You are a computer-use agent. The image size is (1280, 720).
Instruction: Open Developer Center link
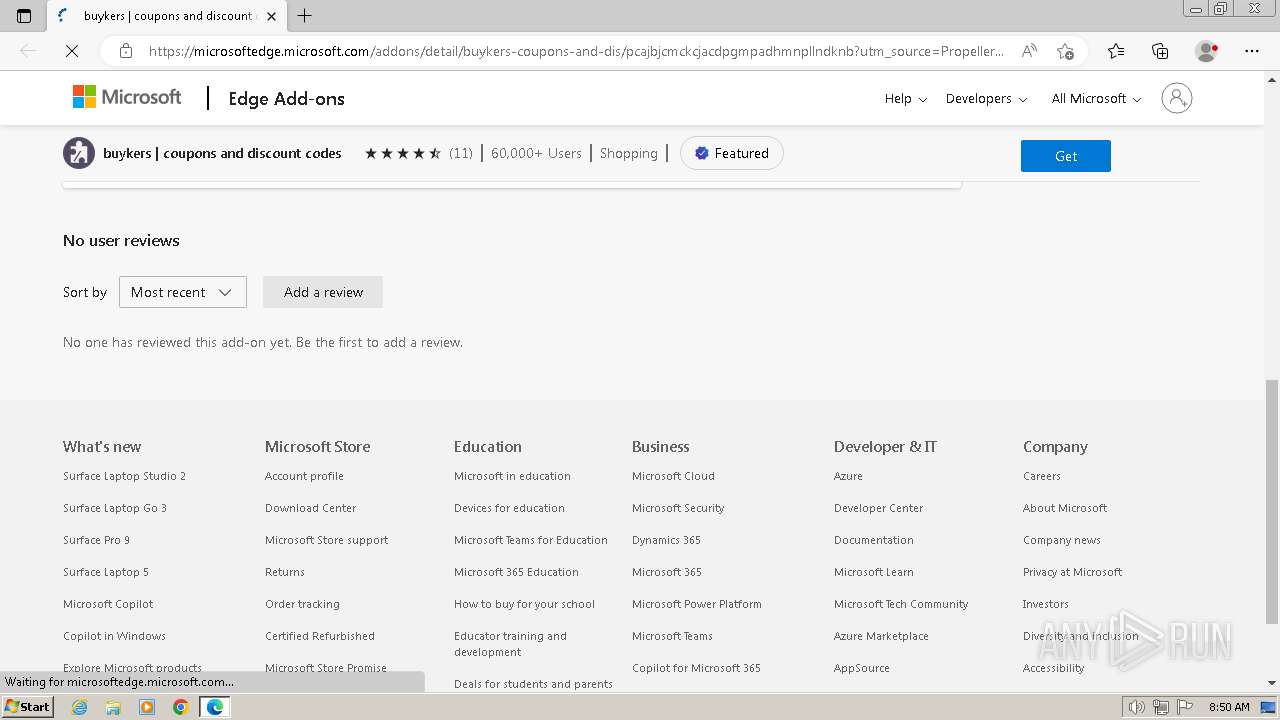878,508
